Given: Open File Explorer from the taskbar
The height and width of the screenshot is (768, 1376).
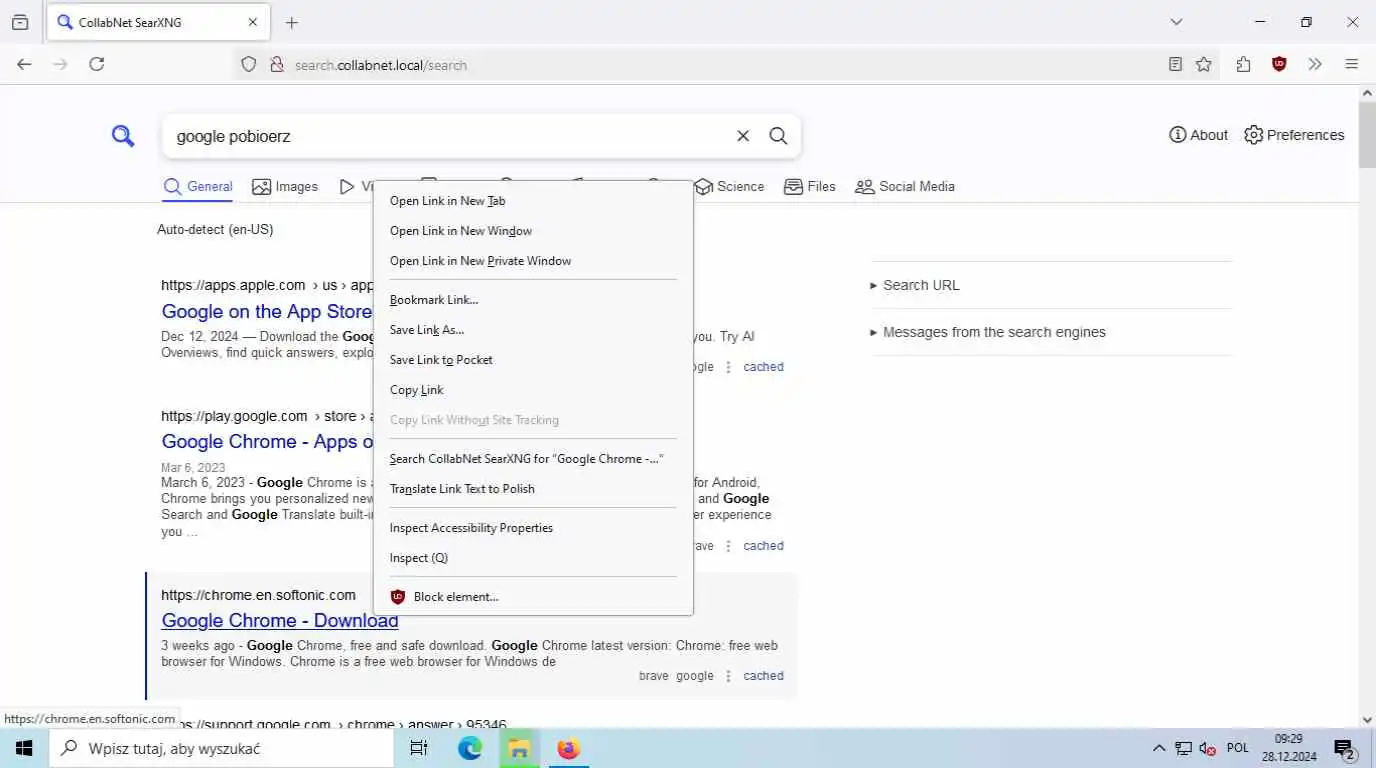Looking at the screenshot, I should coord(519,748).
